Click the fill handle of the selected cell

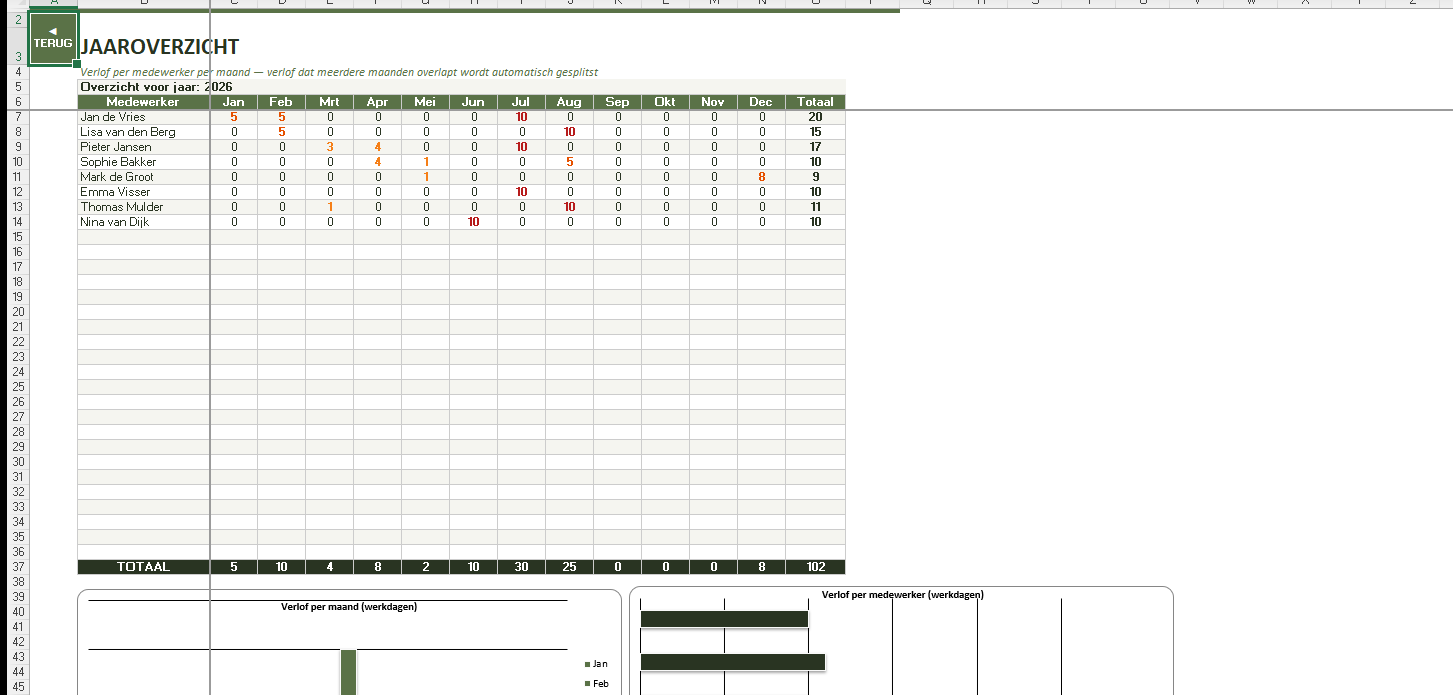pyautogui.click(x=77, y=64)
